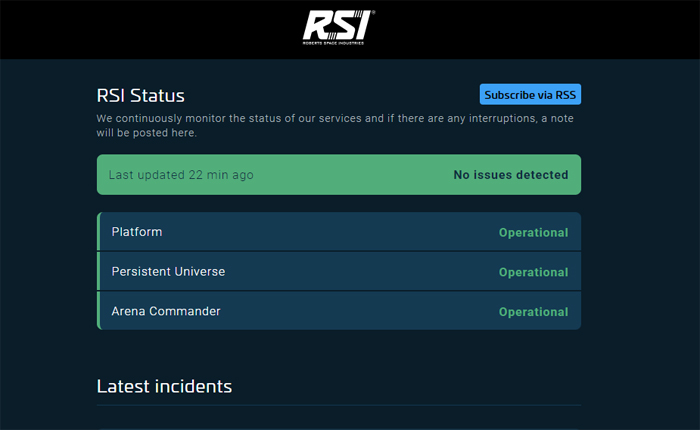Click the empty middle of the Platform row

tap(330, 232)
